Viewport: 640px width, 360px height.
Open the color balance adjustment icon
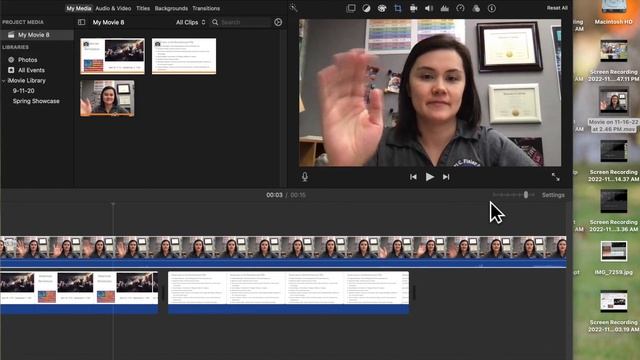click(x=366, y=8)
